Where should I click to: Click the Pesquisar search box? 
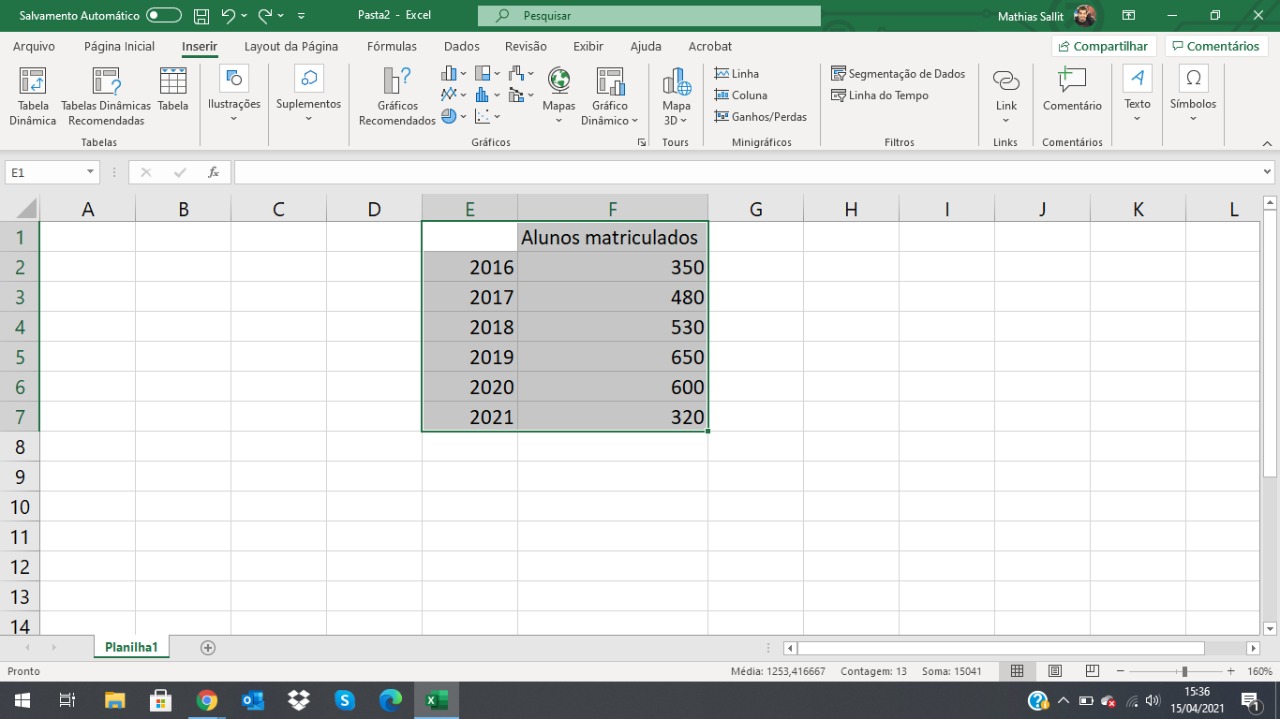point(649,16)
